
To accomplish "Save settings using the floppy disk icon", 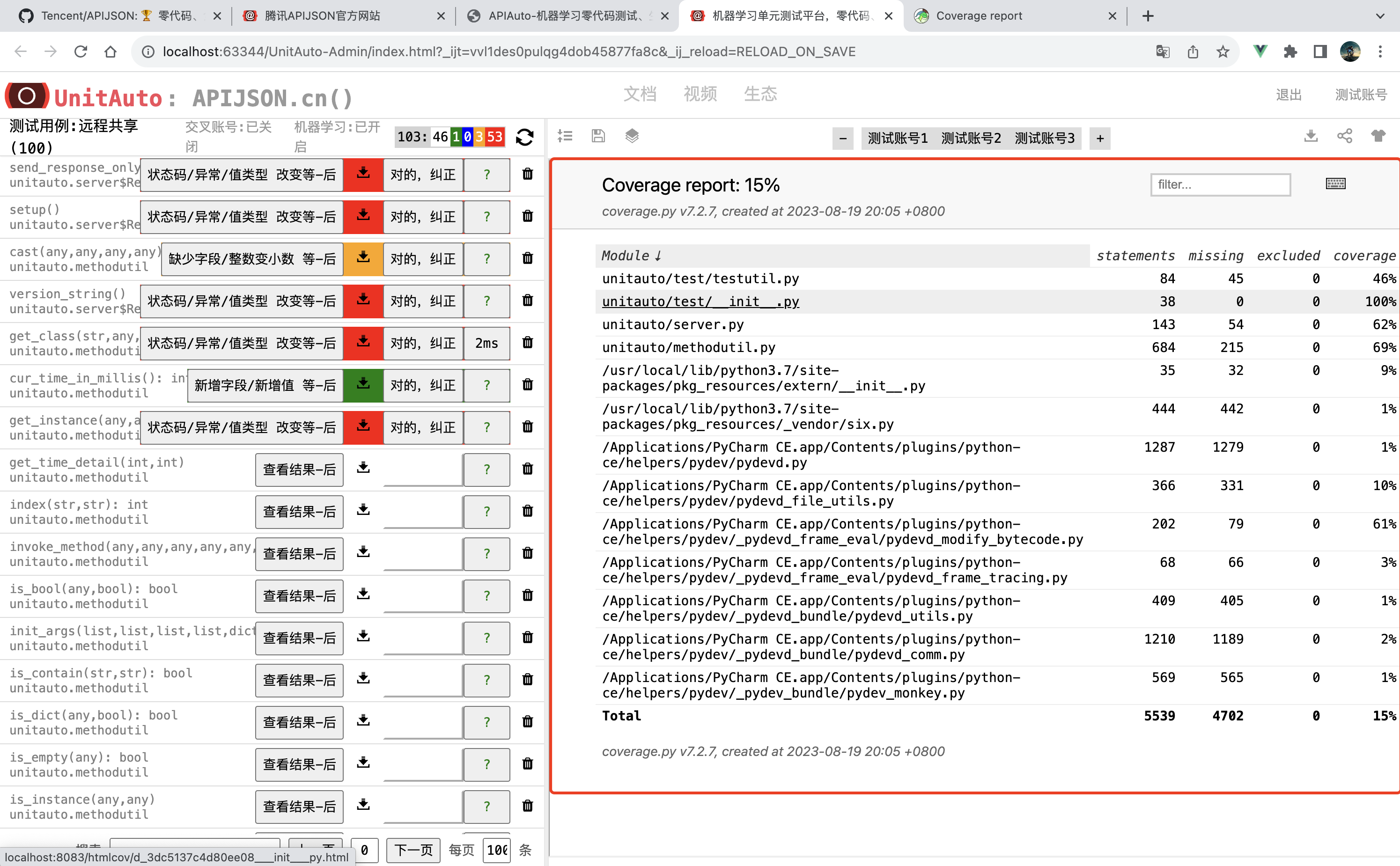I will click(598, 136).
